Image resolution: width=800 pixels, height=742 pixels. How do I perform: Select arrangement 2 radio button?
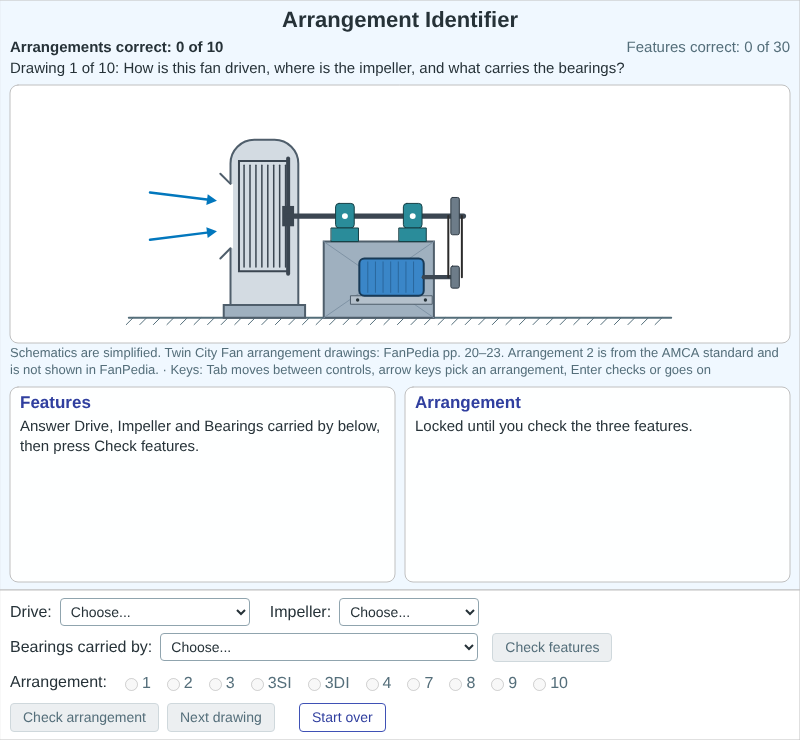(x=173, y=684)
